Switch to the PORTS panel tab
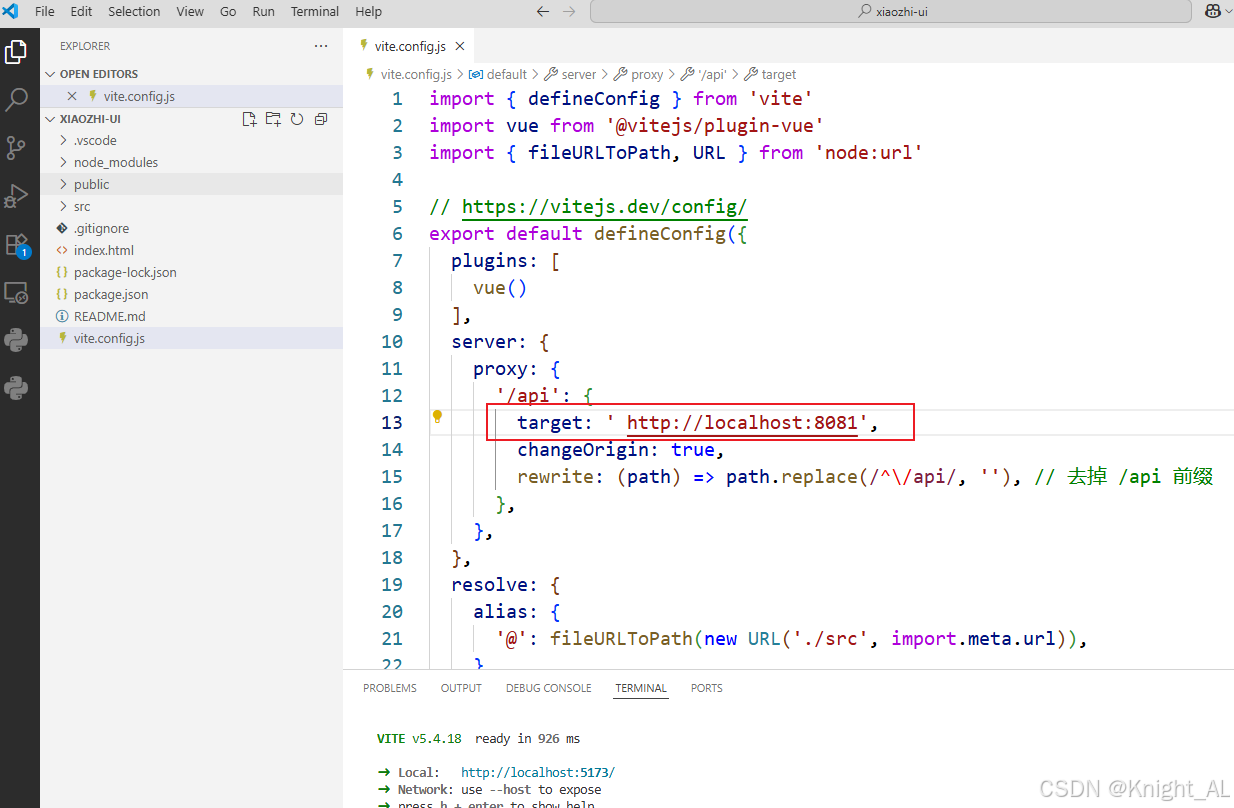The image size is (1234, 808). [x=706, y=688]
